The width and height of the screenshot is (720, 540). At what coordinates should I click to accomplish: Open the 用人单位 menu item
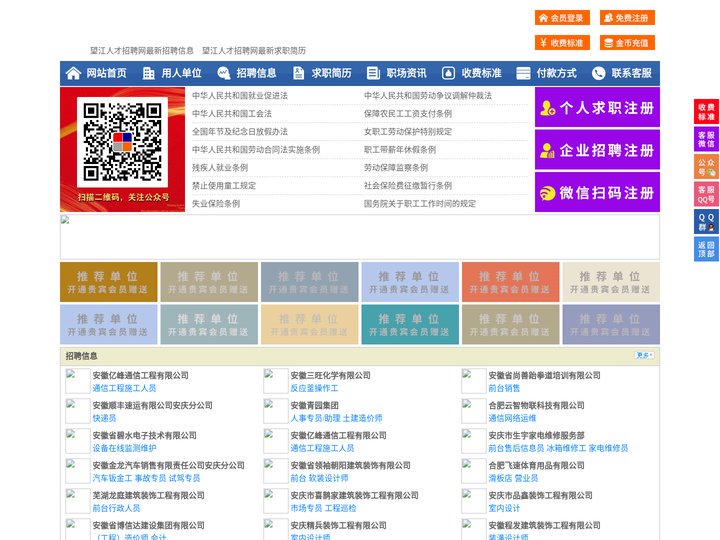(x=181, y=73)
